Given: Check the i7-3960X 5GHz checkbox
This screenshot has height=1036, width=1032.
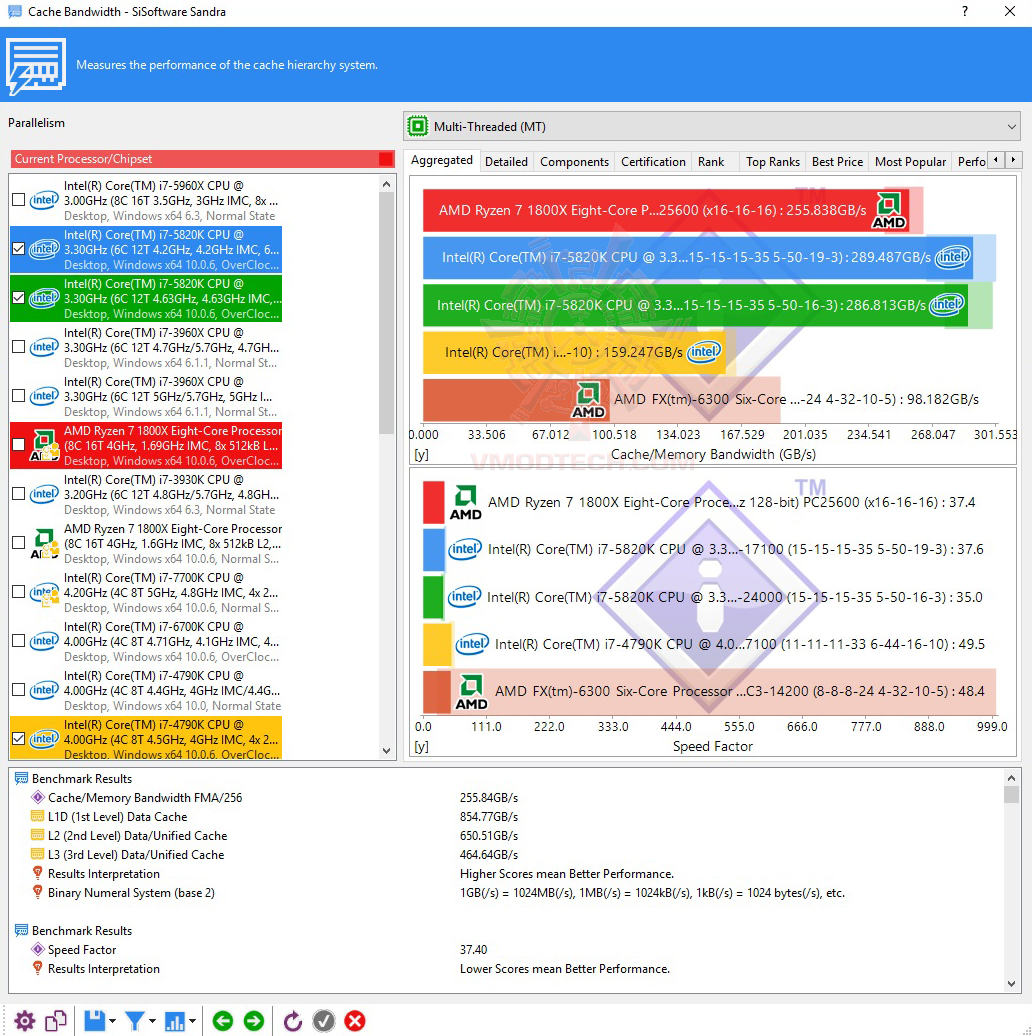Looking at the screenshot, I should tap(18, 395).
